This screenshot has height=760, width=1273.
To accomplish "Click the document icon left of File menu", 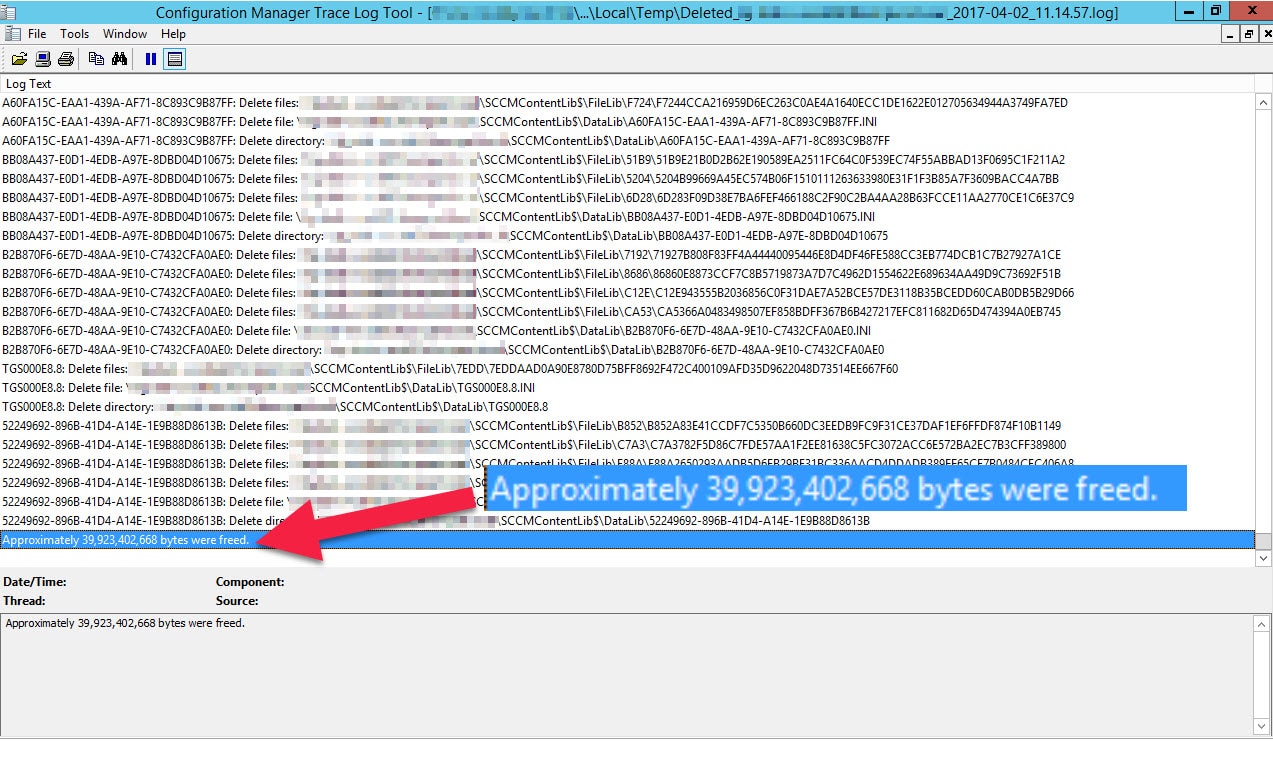I will (12, 34).
